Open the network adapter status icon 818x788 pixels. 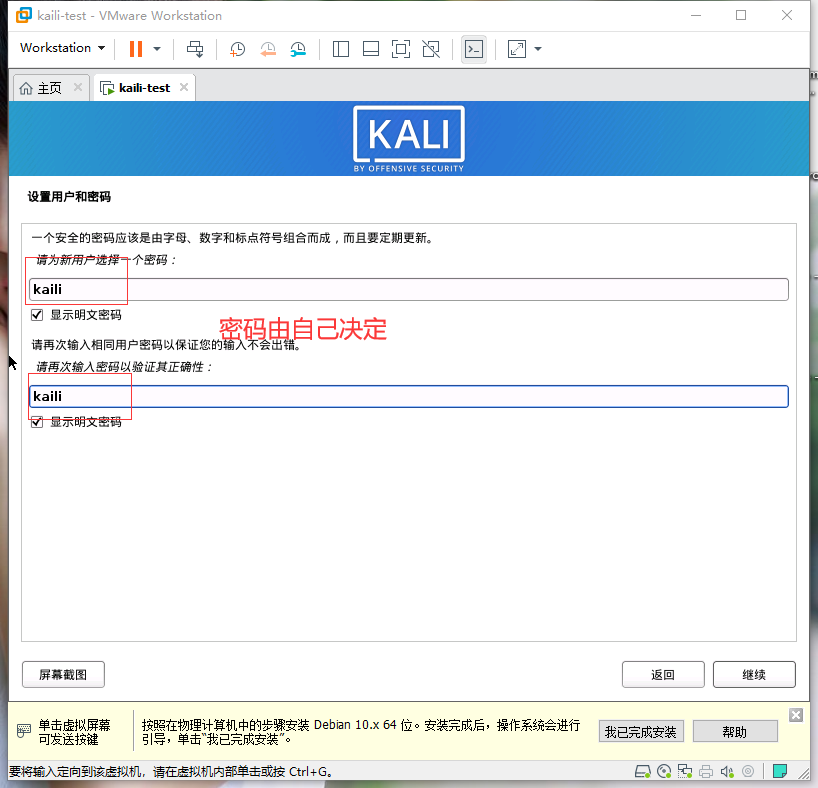pos(684,771)
